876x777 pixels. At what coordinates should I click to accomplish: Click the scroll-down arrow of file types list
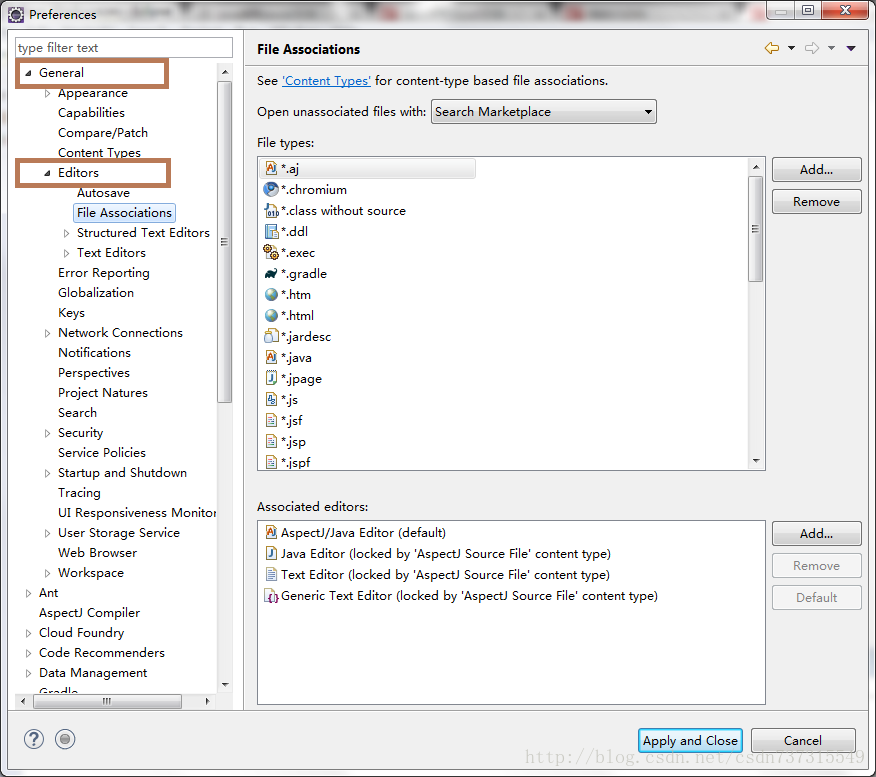click(756, 461)
